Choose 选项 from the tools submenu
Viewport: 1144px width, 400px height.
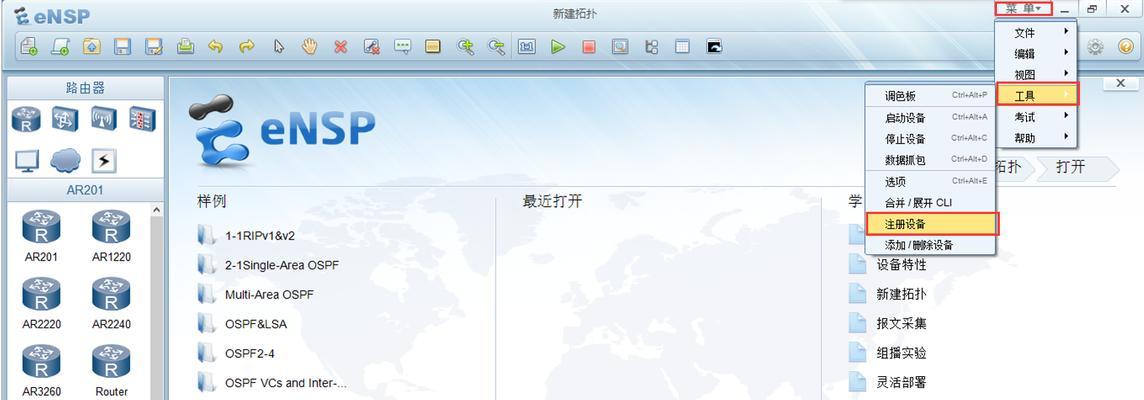(930, 182)
